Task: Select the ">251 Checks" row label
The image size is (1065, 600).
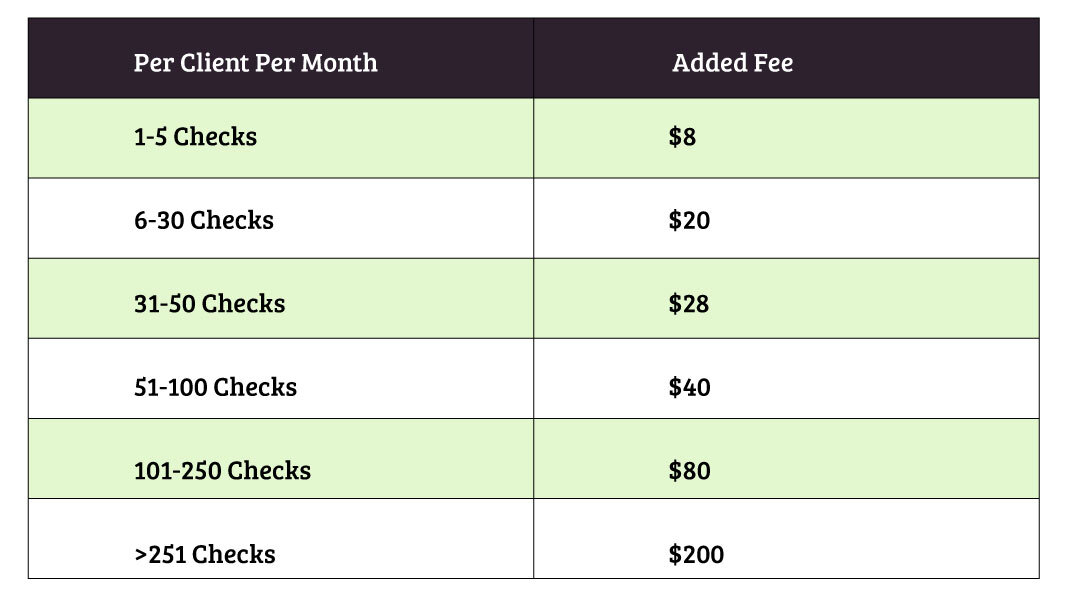Action: (204, 554)
